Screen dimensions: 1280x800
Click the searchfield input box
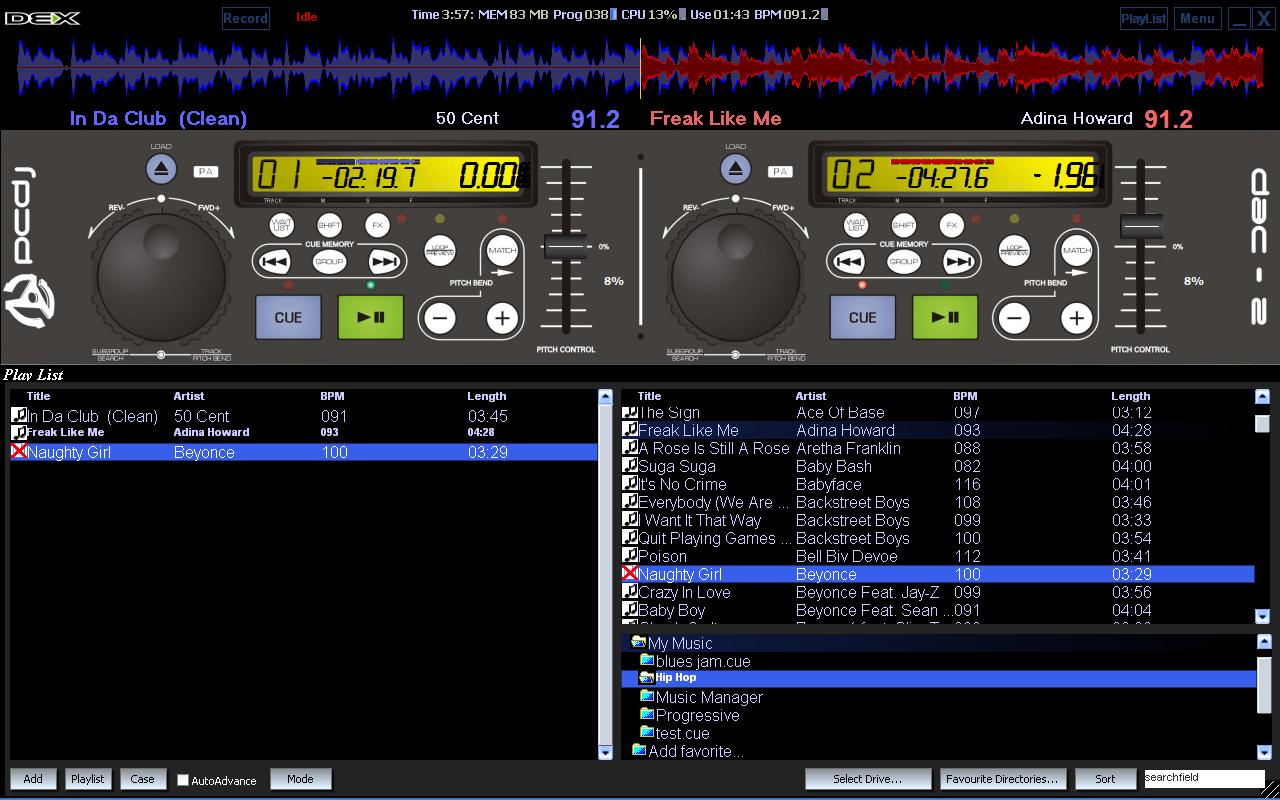(1200, 777)
